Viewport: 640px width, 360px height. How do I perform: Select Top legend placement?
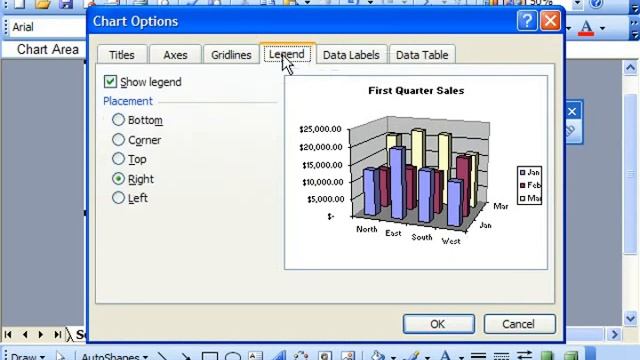pyautogui.click(x=118, y=158)
